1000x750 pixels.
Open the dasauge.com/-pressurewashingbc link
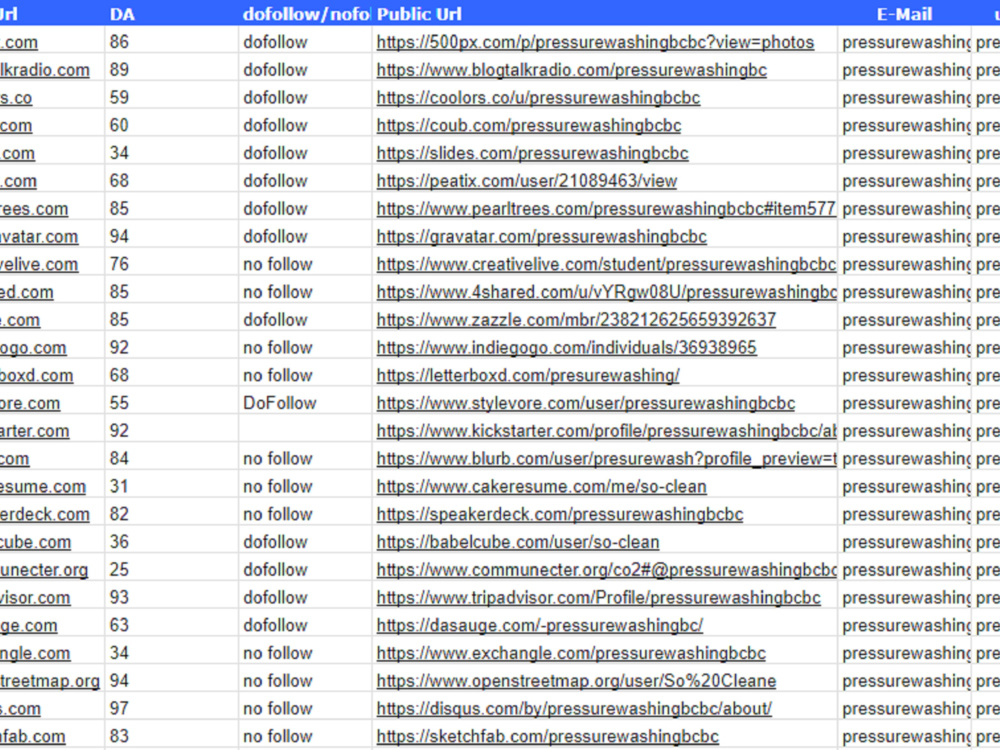click(540, 625)
